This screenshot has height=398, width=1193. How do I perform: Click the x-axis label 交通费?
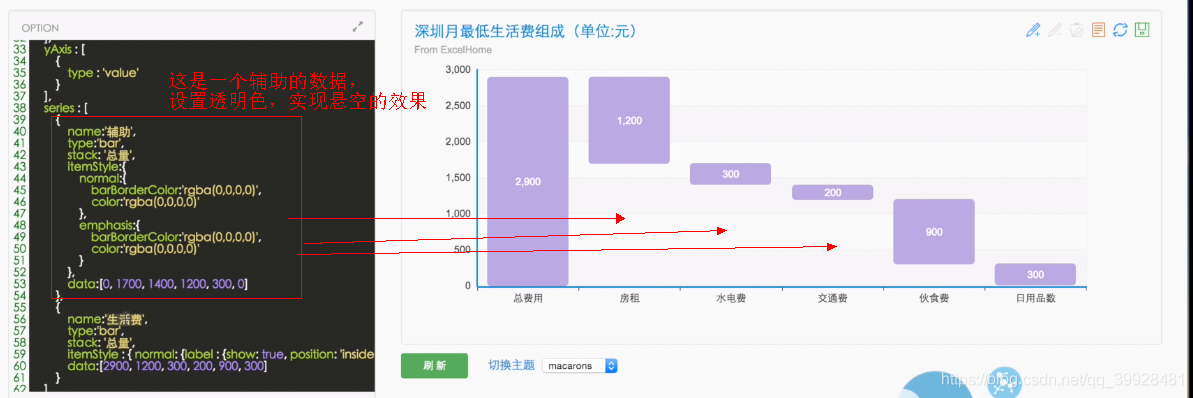832,298
